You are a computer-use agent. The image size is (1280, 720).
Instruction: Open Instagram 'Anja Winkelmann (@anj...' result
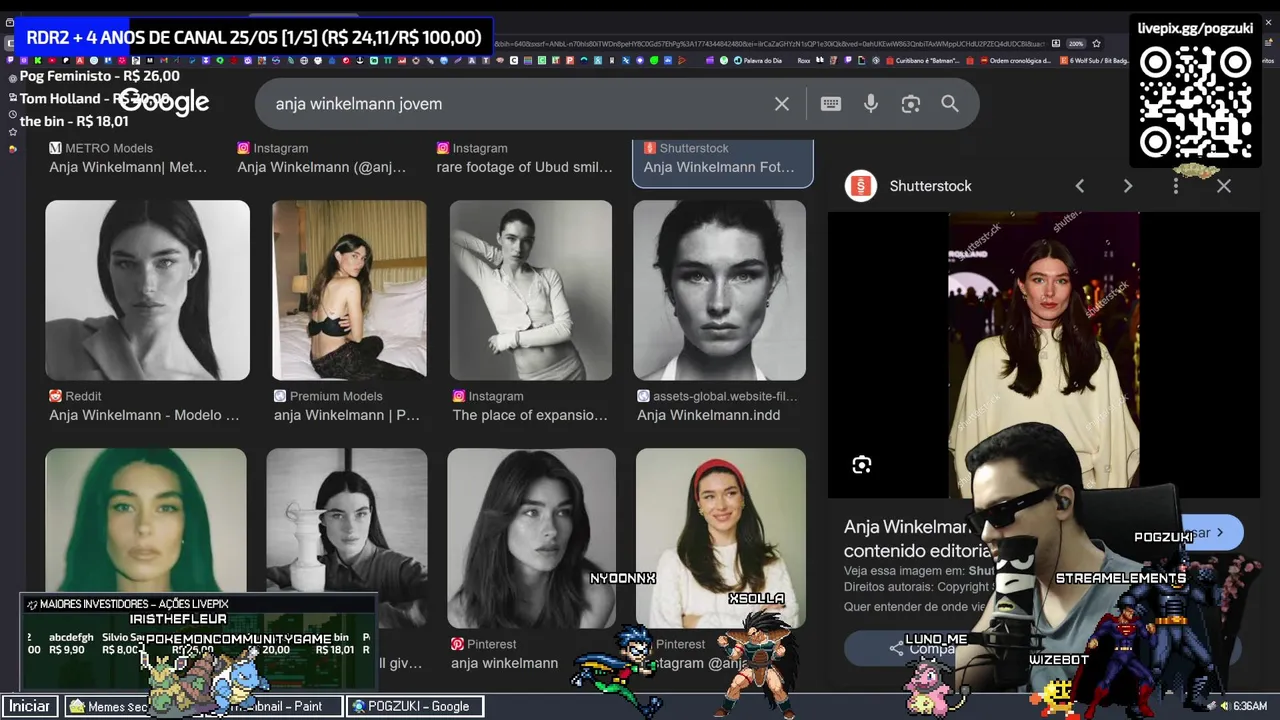[322, 167]
